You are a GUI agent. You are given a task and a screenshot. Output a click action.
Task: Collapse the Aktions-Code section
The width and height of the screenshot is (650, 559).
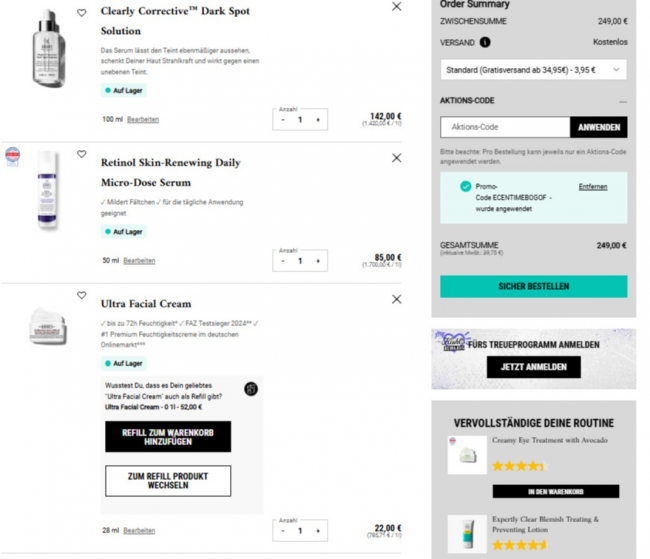tap(622, 101)
